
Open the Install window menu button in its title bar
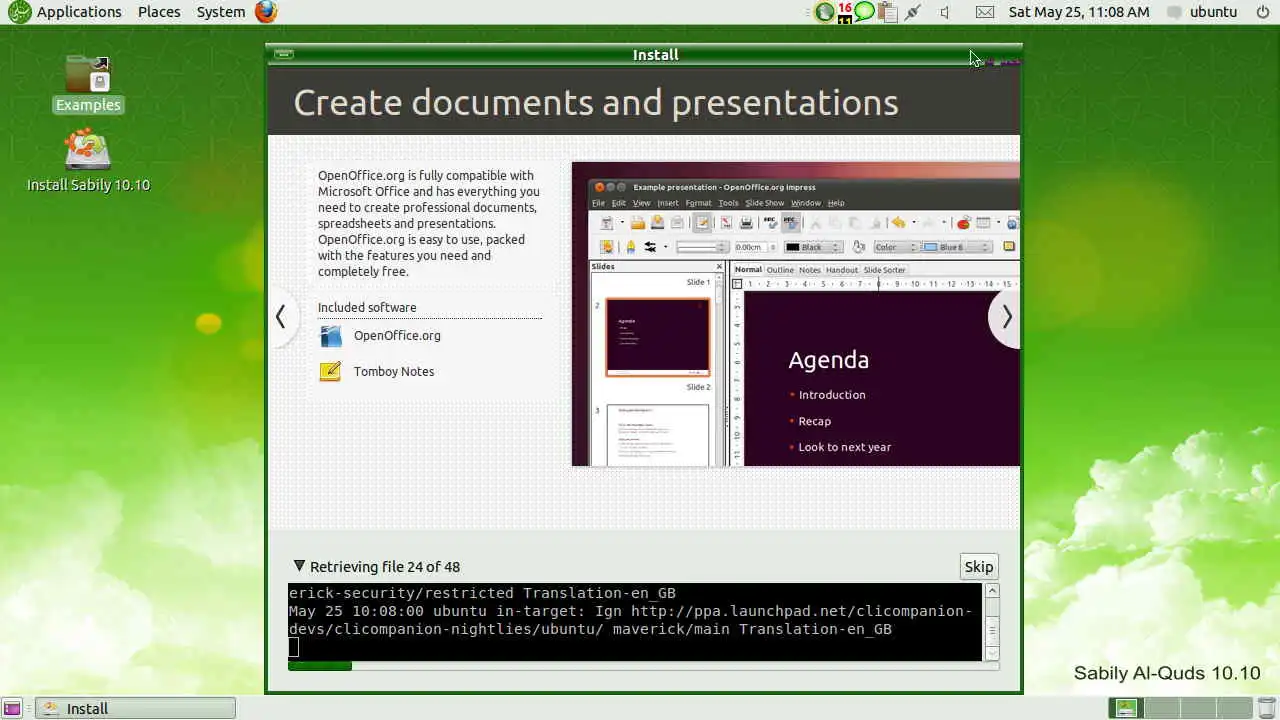pyautogui.click(x=284, y=54)
